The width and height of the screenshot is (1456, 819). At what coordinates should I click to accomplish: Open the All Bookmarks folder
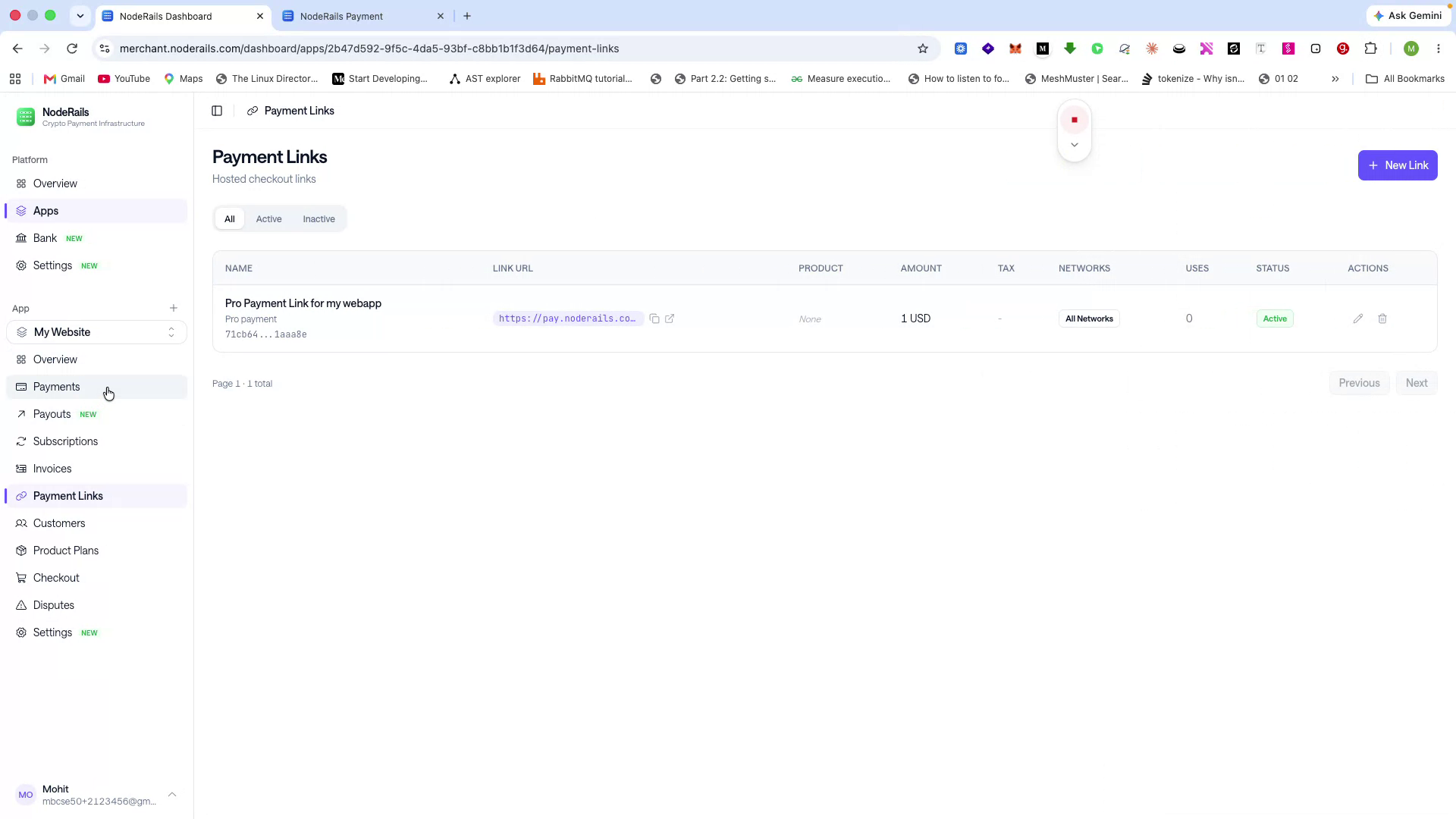(x=1404, y=79)
